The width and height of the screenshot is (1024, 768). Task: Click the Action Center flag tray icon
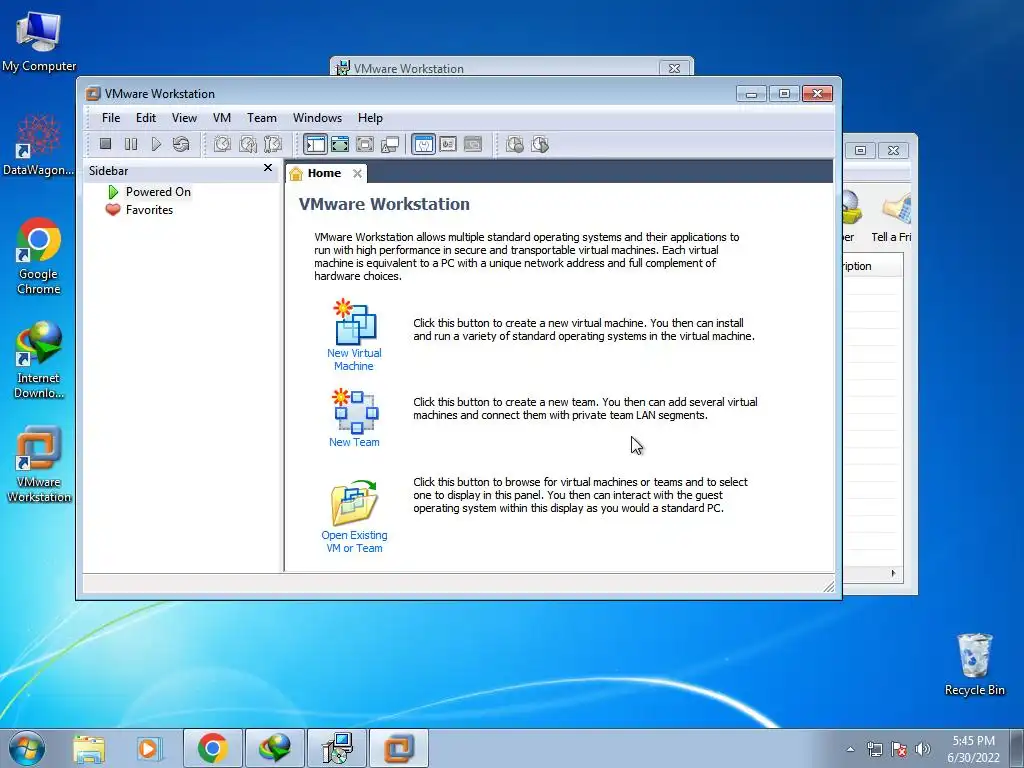pyautogui.click(x=899, y=749)
